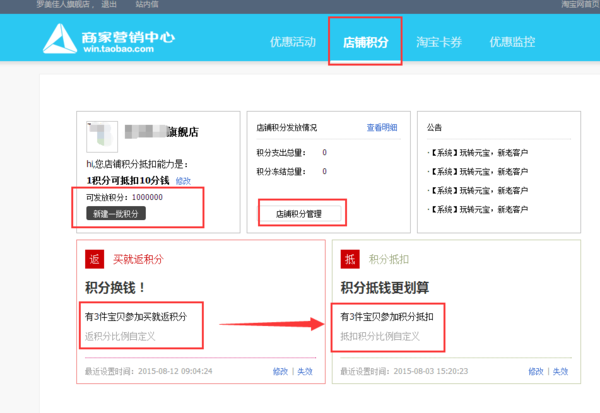This screenshot has height=413, width=600.
Task: Click the 买就返积分 heading
Action: (x=138, y=260)
